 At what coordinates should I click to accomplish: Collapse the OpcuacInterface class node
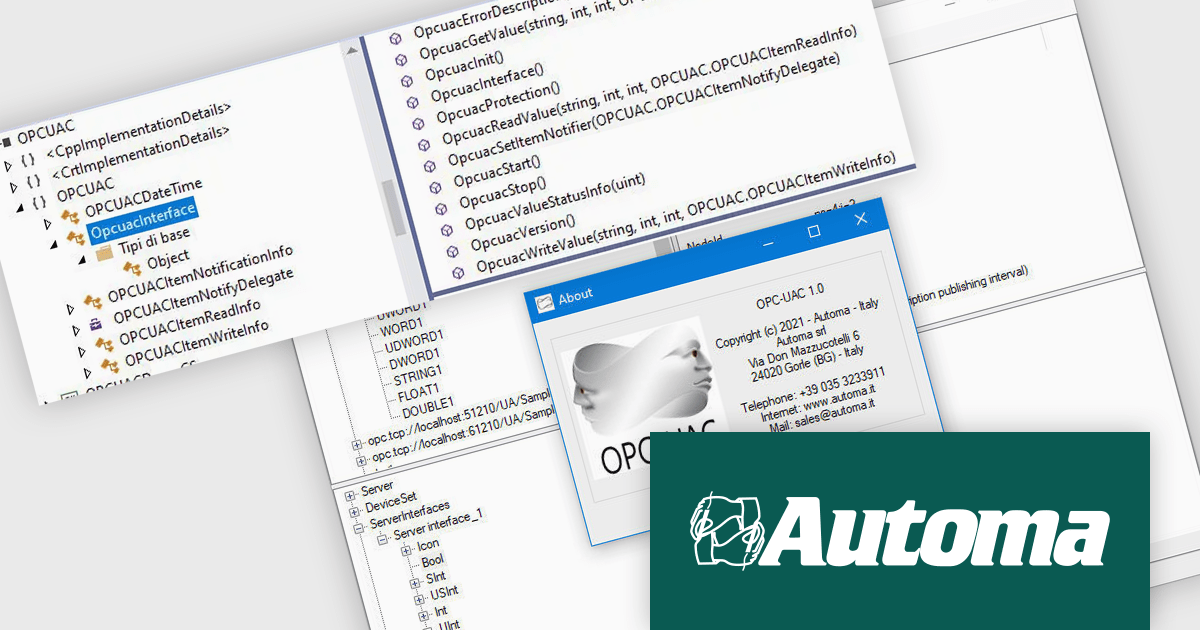pos(54,243)
